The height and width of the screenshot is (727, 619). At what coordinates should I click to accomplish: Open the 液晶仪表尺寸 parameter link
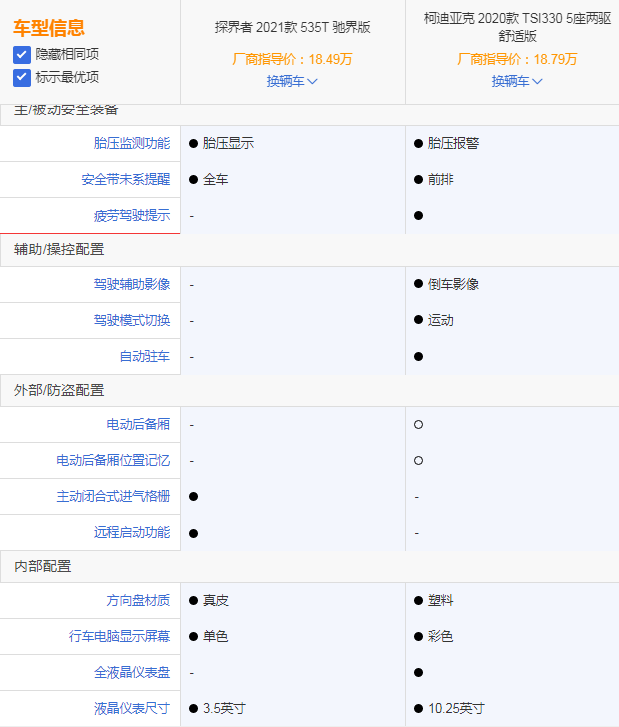(132, 708)
